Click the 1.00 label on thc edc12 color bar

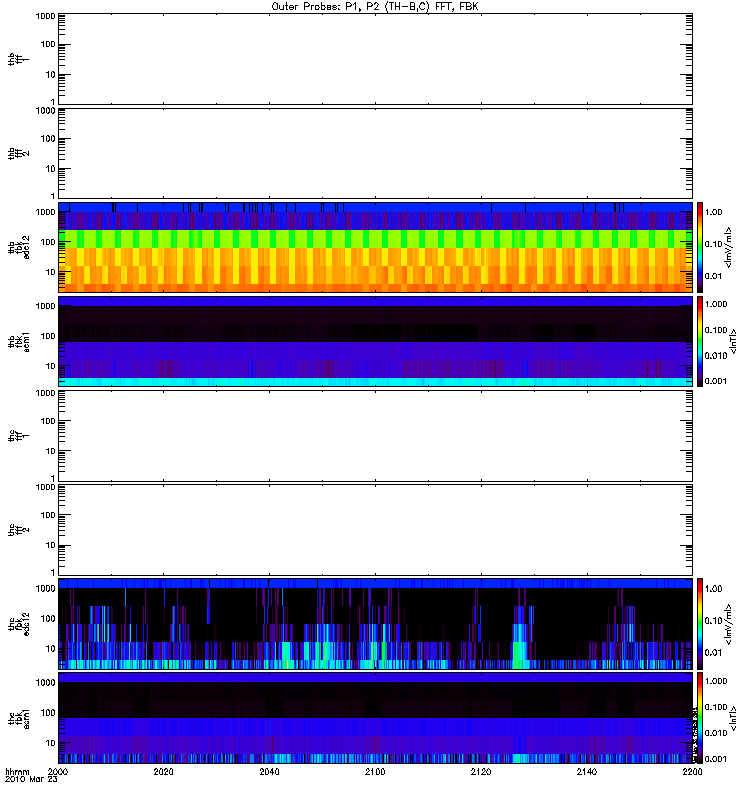(714, 589)
